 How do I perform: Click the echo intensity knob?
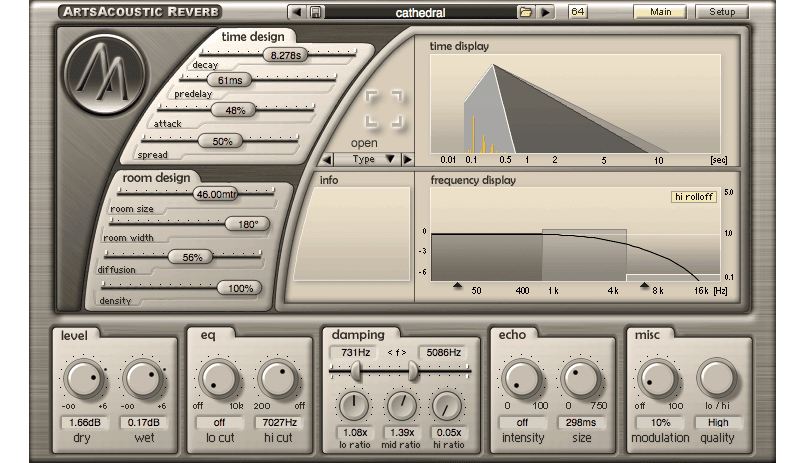(x=522, y=380)
